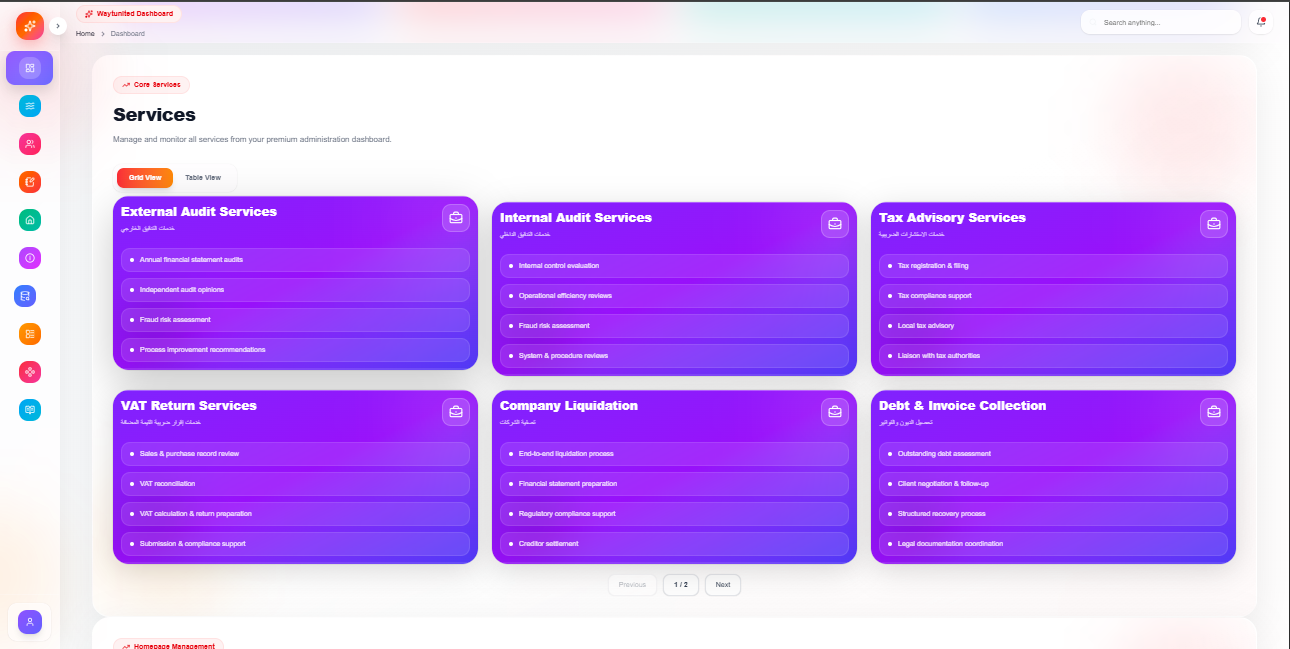Select 'Independent audit opinions' row
The height and width of the screenshot is (649, 1290).
pos(295,290)
